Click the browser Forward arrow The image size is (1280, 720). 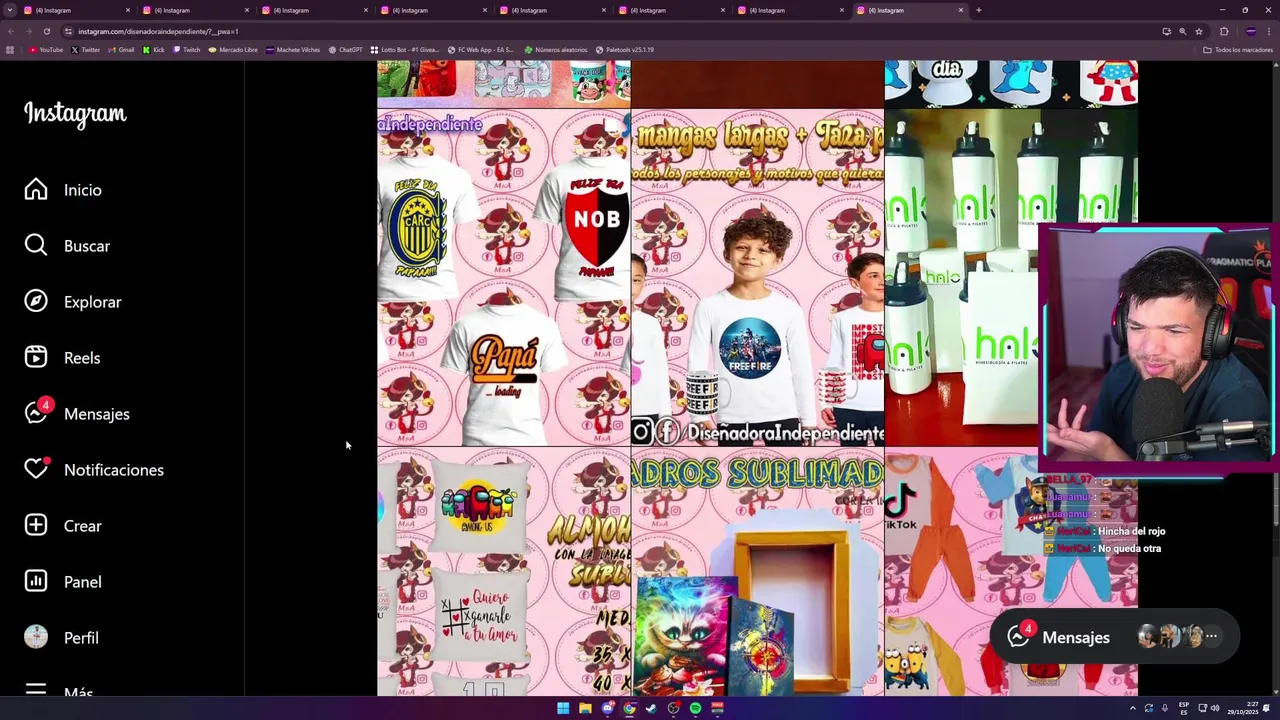click(29, 31)
